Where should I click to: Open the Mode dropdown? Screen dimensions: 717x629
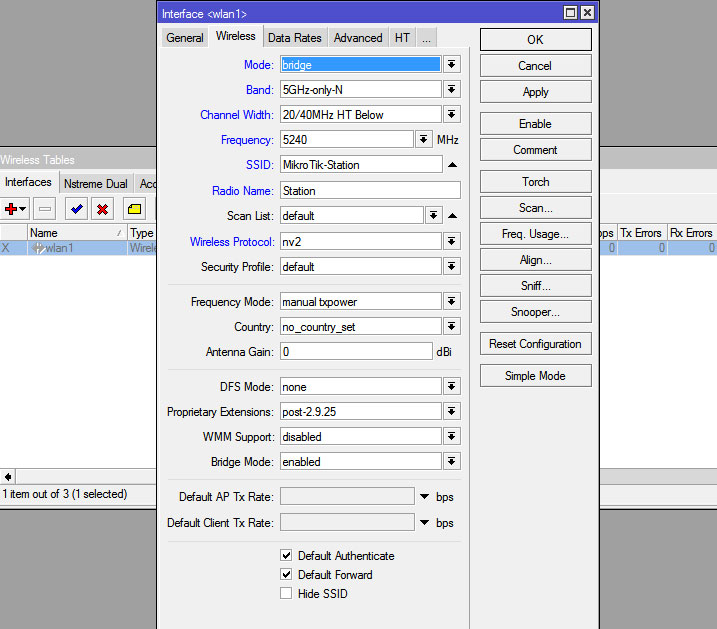click(452, 64)
